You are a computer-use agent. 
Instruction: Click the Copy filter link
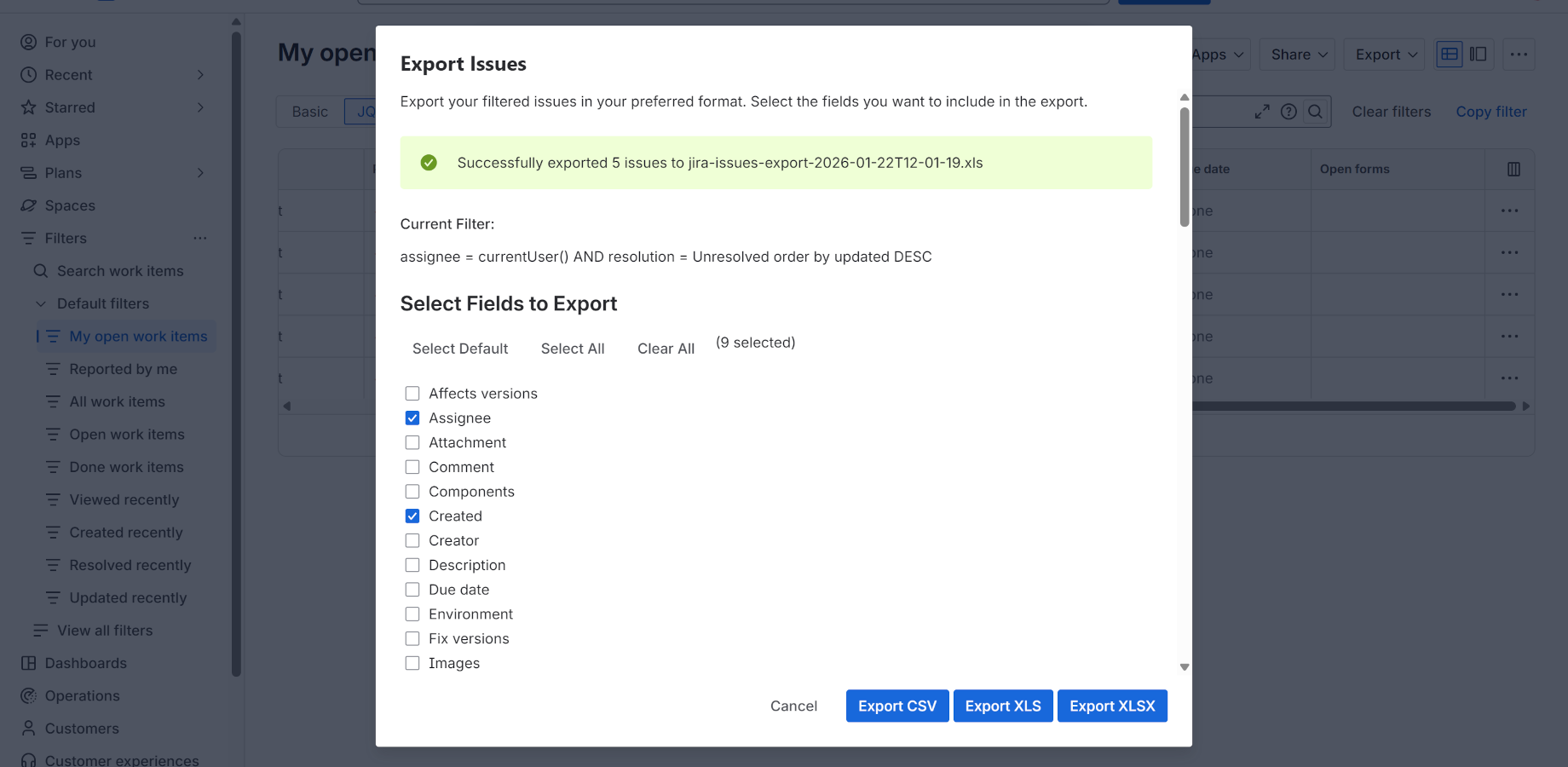click(x=1490, y=112)
